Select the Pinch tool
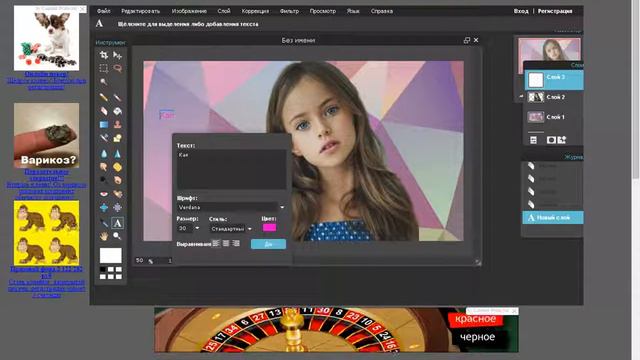Viewport: 640px width, 360px height. 118,207
